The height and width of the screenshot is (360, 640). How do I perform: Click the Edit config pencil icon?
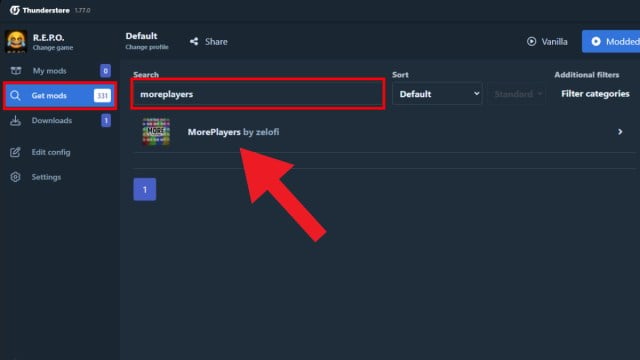[x=15, y=152]
